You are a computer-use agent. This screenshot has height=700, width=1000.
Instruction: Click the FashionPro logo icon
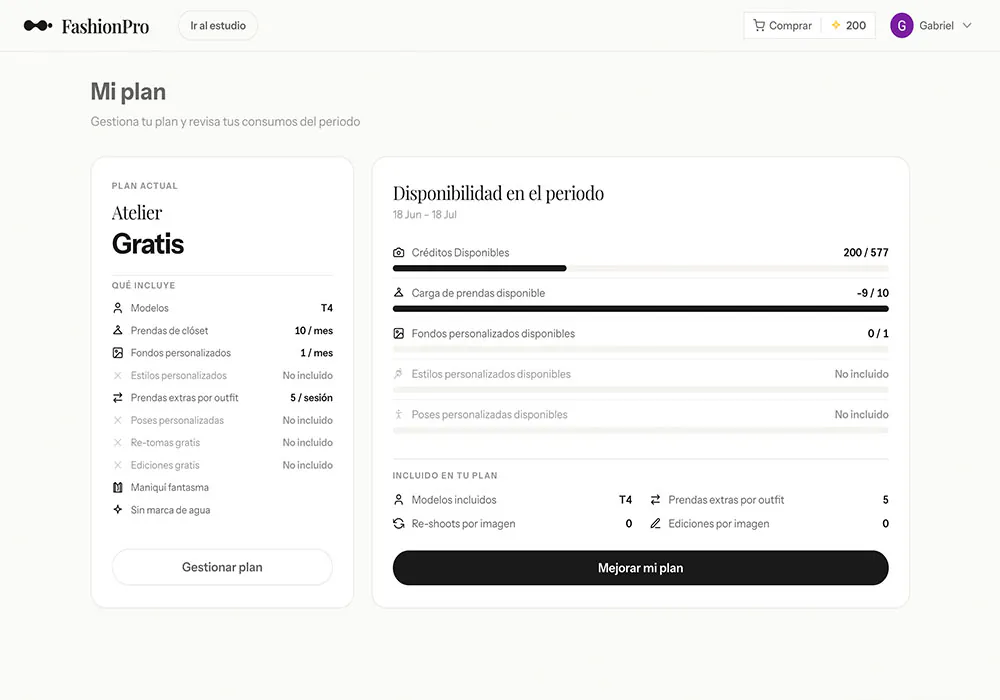tap(38, 26)
